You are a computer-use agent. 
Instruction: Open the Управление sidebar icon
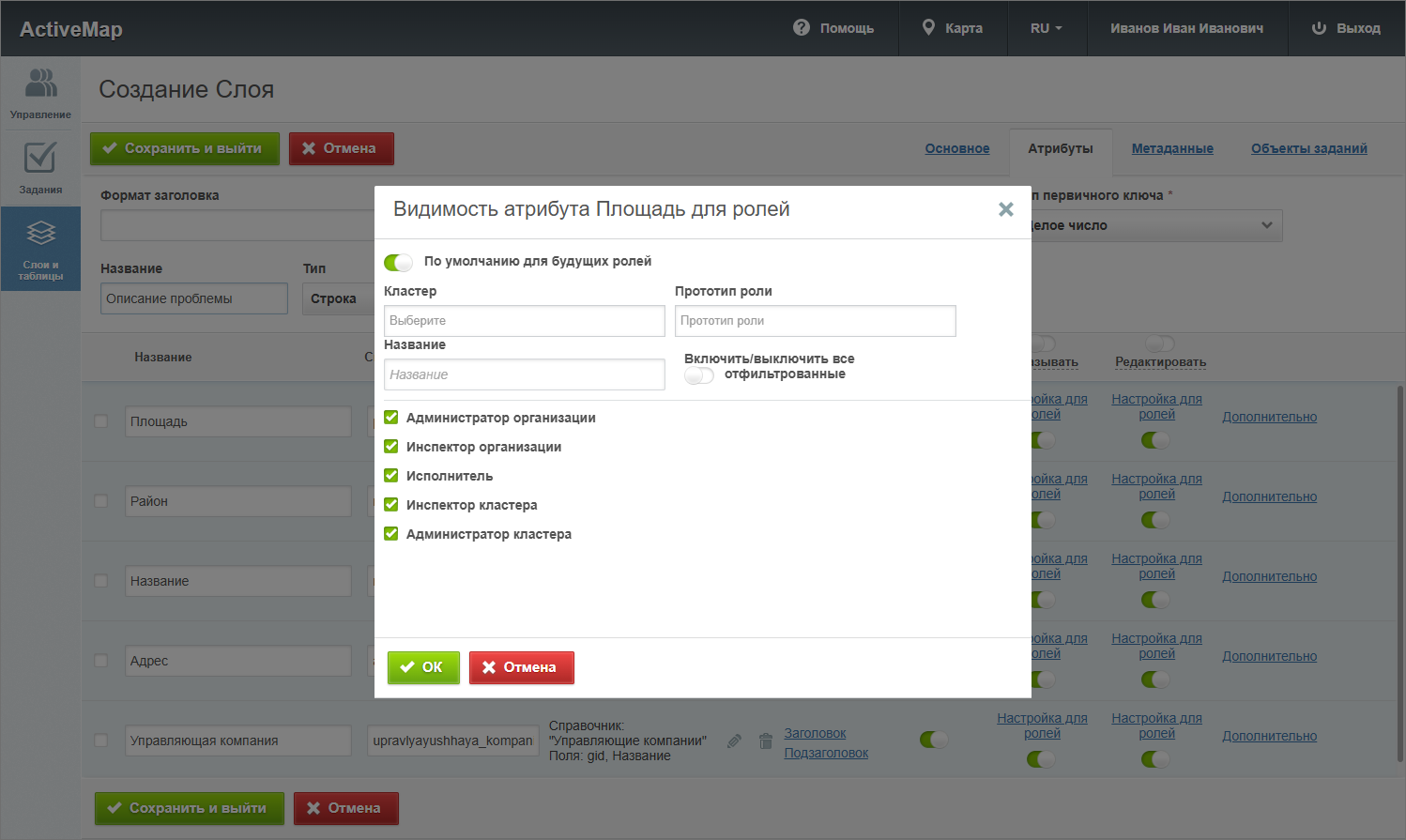[40, 93]
